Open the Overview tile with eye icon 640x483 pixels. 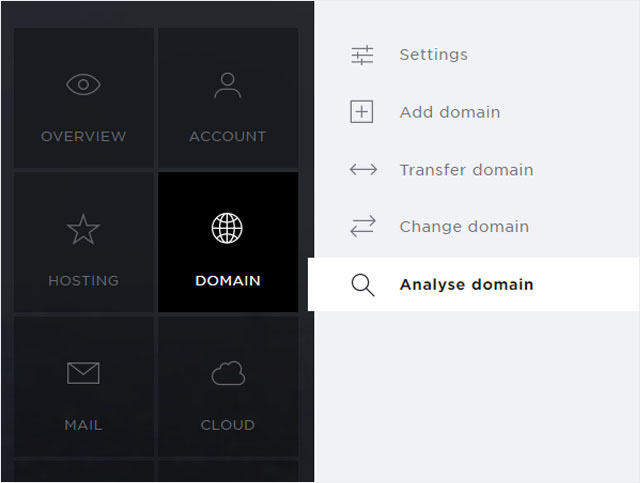point(84,98)
